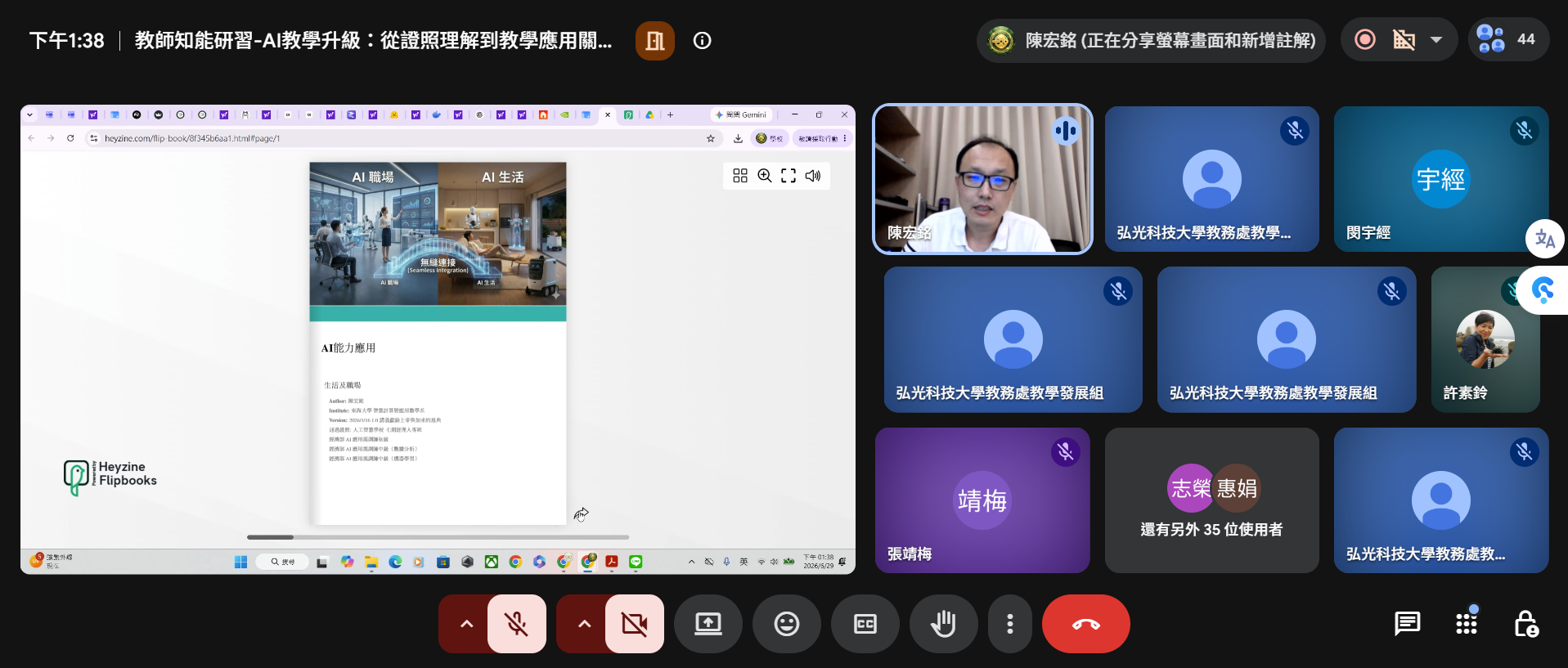Turn on the camera
Viewport: 1568px width, 668px height.
(x=635, y=624)
